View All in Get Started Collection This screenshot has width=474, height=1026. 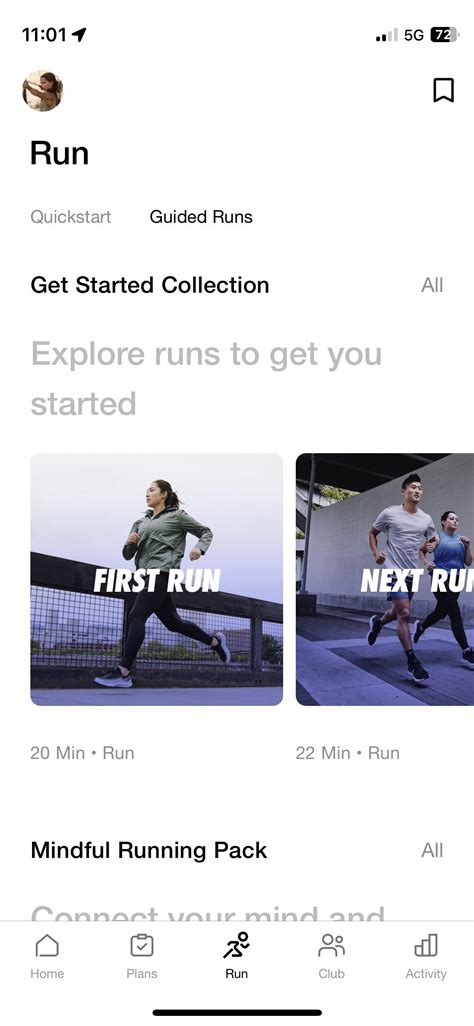click(432, 285)
